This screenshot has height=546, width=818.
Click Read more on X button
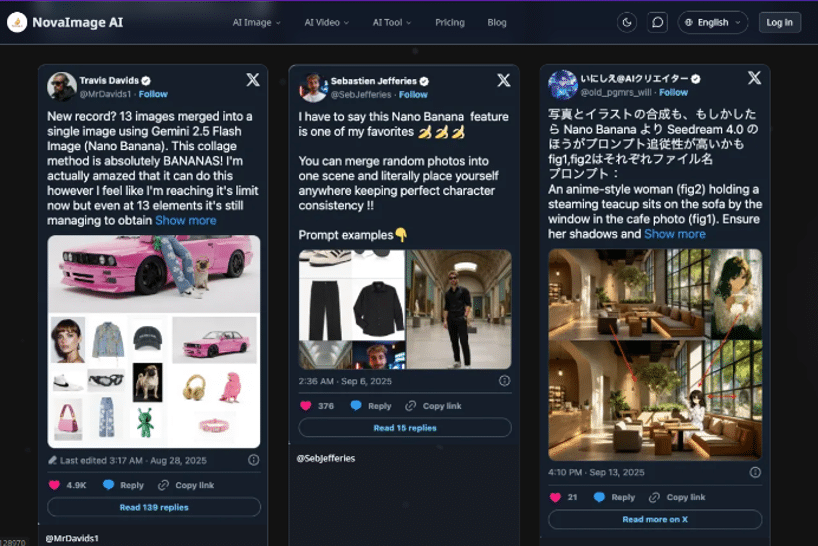pos(655,519)
